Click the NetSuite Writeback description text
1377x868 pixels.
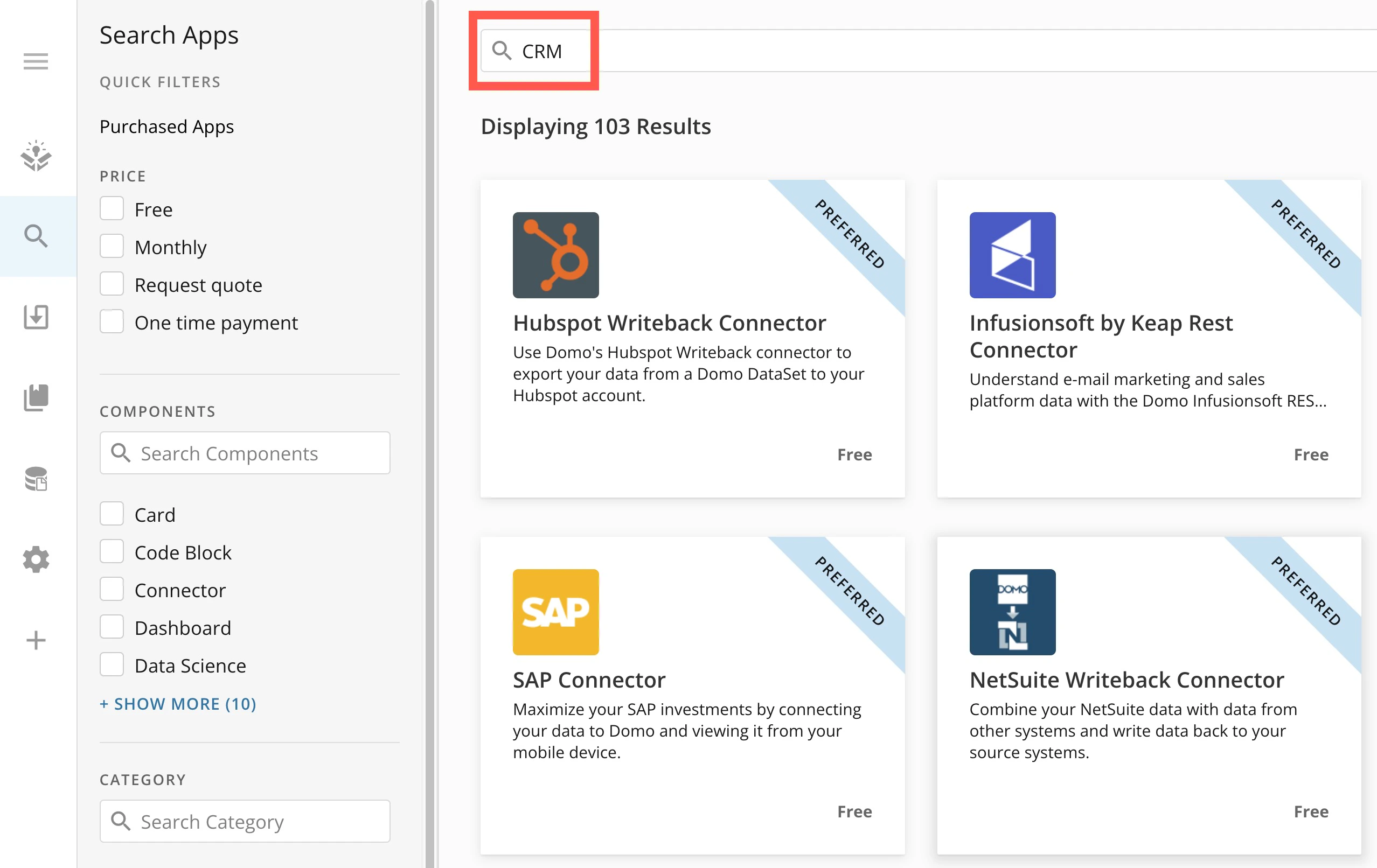(1133, 730)
